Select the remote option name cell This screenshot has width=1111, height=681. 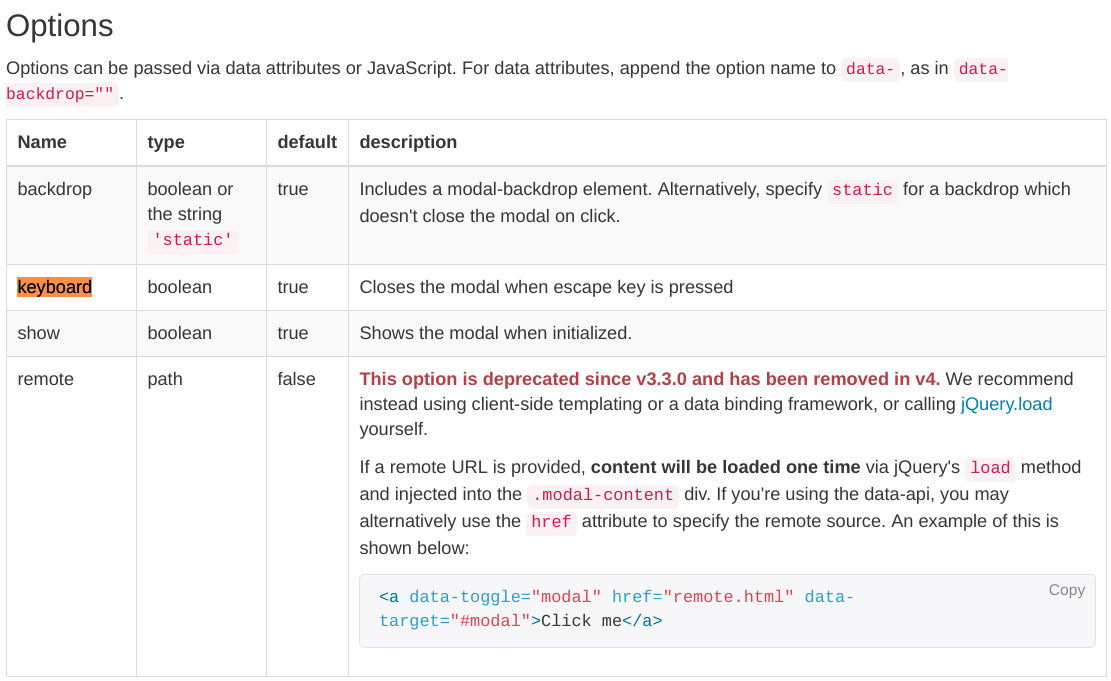click(45, 379)
